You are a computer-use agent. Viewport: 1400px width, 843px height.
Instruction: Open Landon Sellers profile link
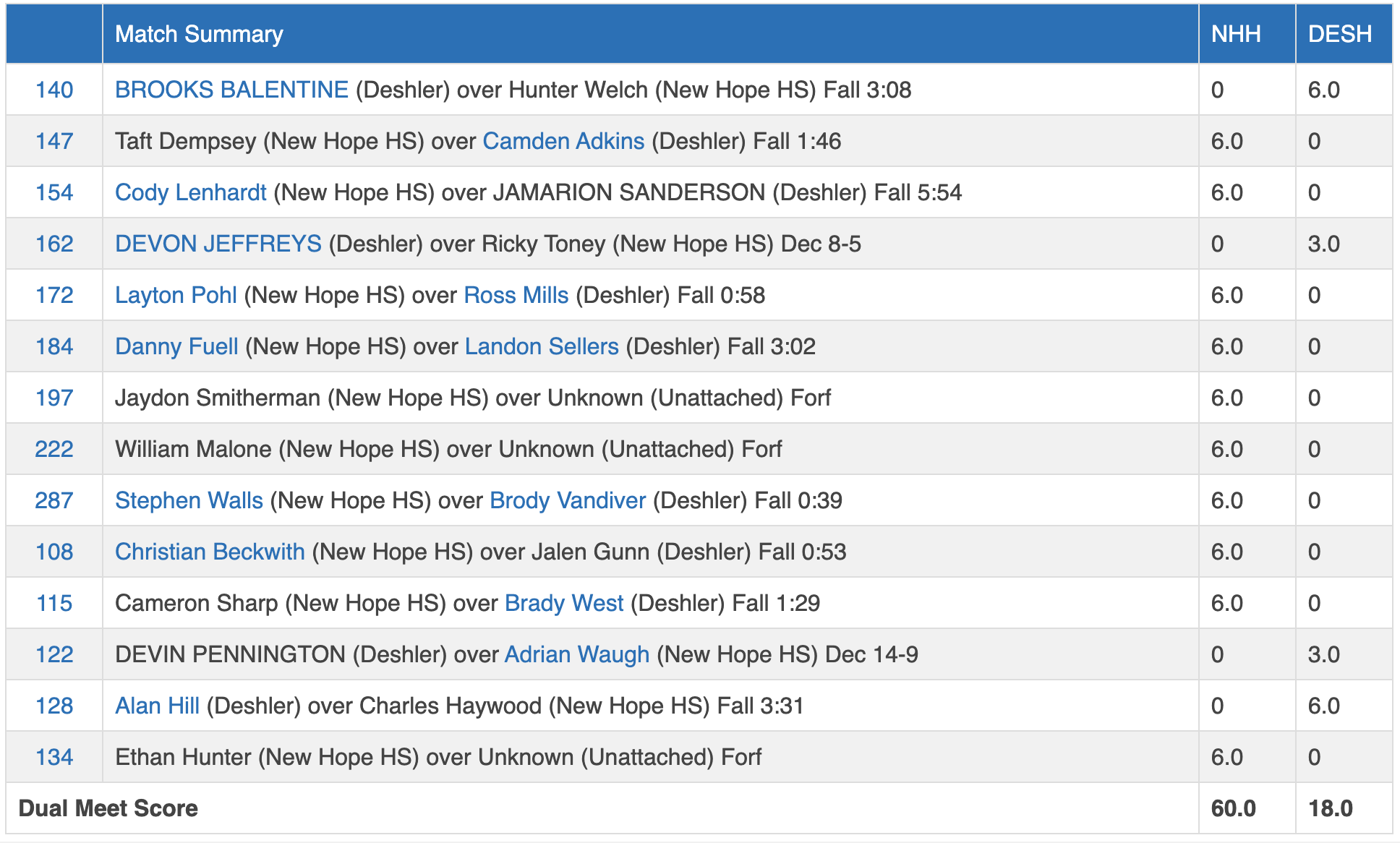coord(541,346)
